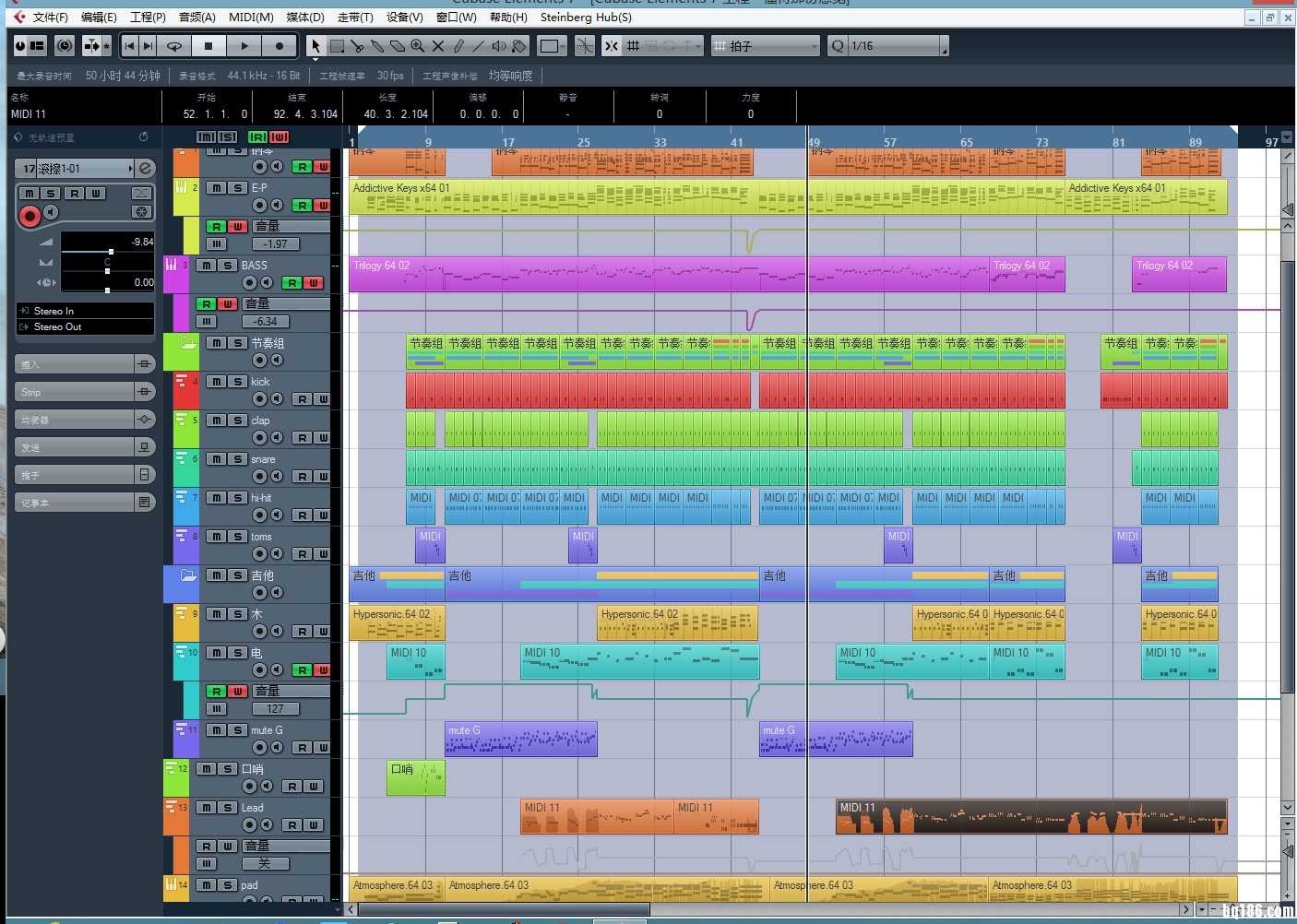
Task: Solo the snare track
Action: [238, 458]
